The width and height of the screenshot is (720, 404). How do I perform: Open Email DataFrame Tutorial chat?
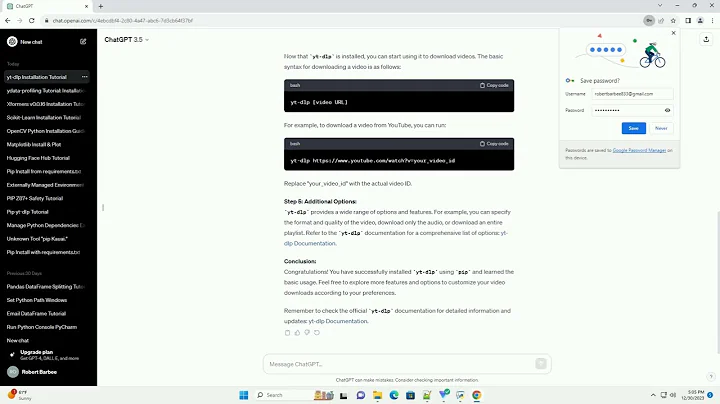pos(47,314)
